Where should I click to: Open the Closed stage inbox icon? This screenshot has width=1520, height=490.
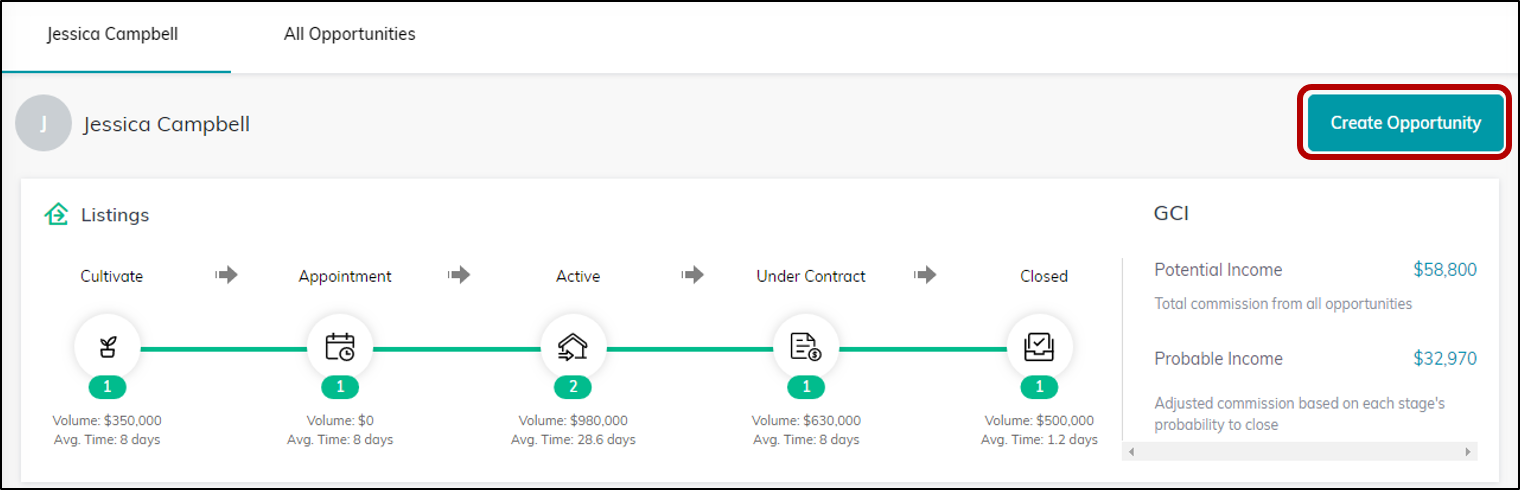coord(1040,348)
